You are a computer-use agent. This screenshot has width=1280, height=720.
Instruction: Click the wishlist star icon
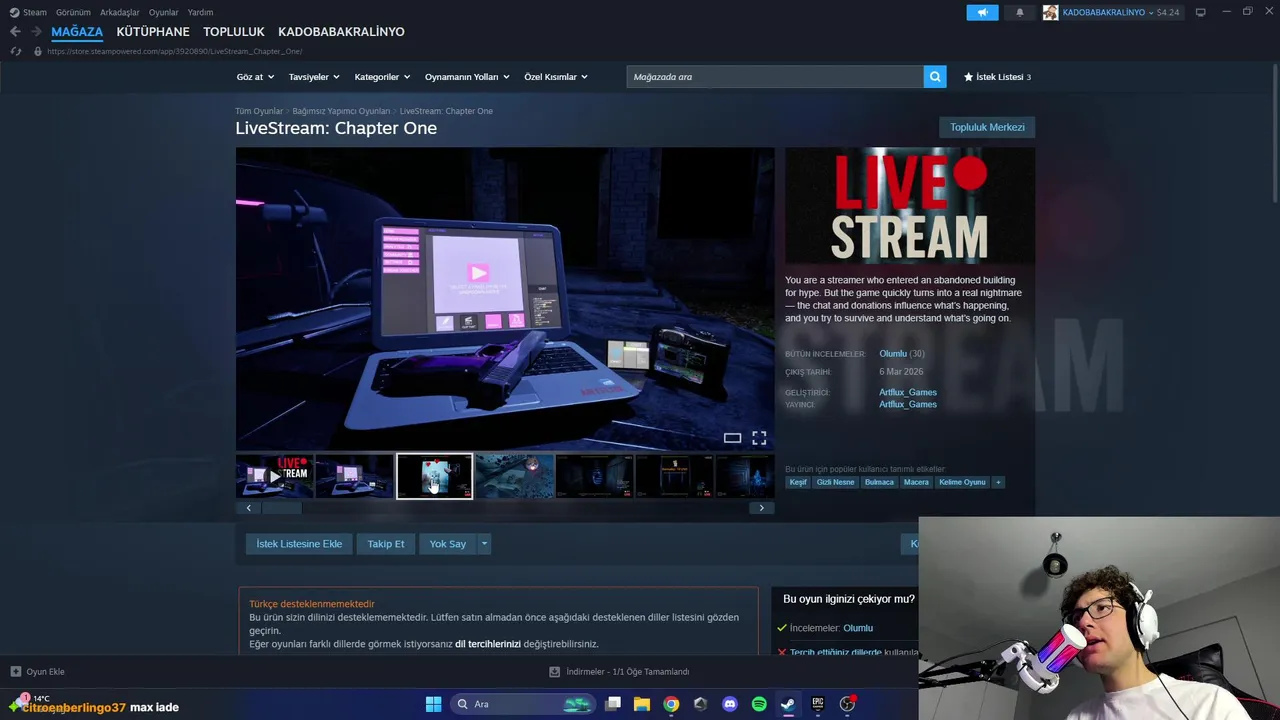click(x=968, y=77)
